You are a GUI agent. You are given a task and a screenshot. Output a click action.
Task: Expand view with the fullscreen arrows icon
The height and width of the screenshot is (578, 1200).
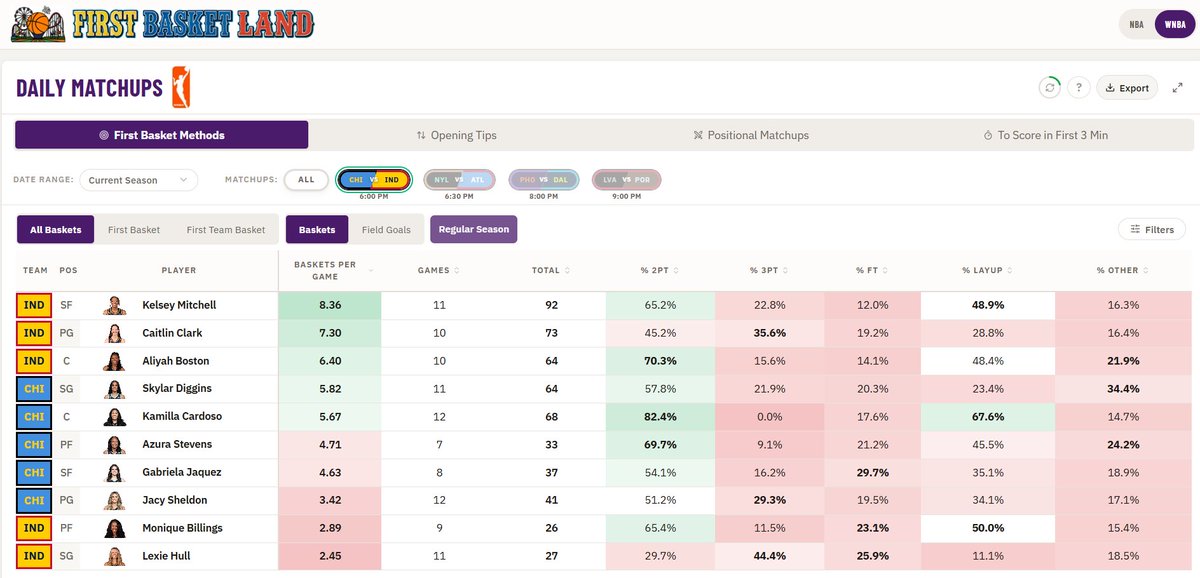point(1177,88)
